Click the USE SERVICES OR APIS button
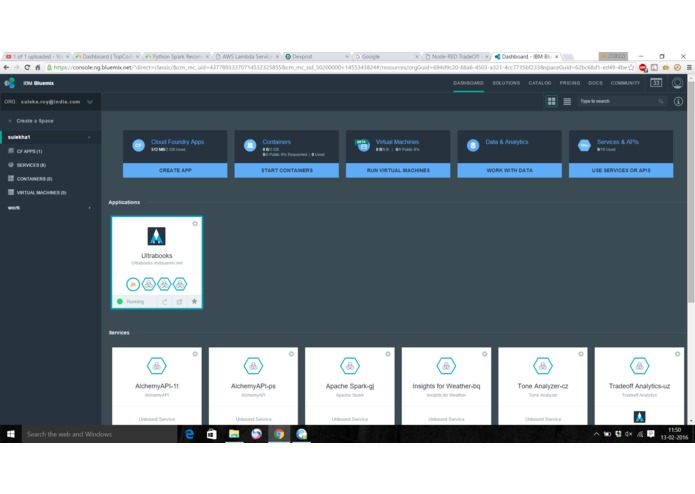Image resolution: width=695 pixels, height=494 pixels. point(621,171)
